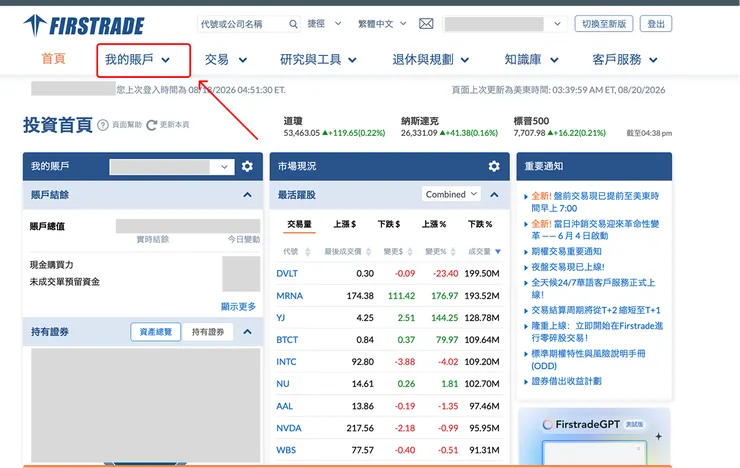Sort by 代號 column arrows
The height and width of the screenshot is (468, 740).
pyautogui.click(x=308, y=252)
